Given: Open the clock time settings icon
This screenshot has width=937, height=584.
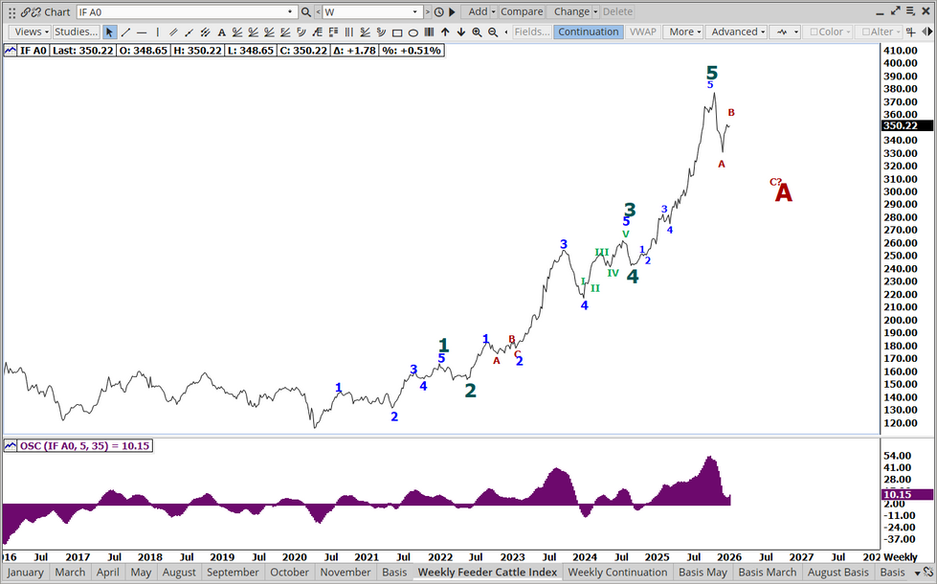Looking at the screenshot, I should 439,12.
